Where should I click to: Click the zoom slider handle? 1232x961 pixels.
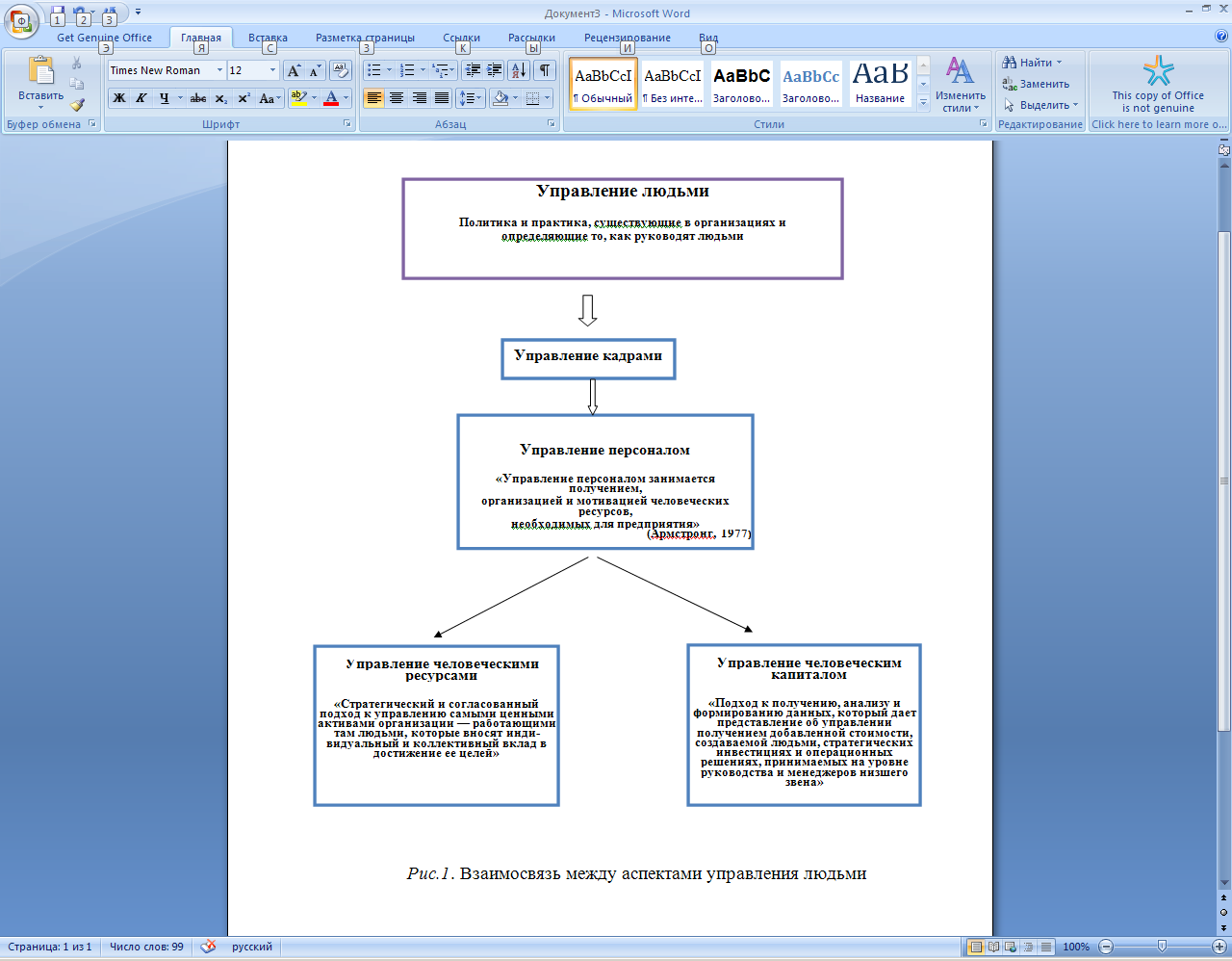[1162, 947]
